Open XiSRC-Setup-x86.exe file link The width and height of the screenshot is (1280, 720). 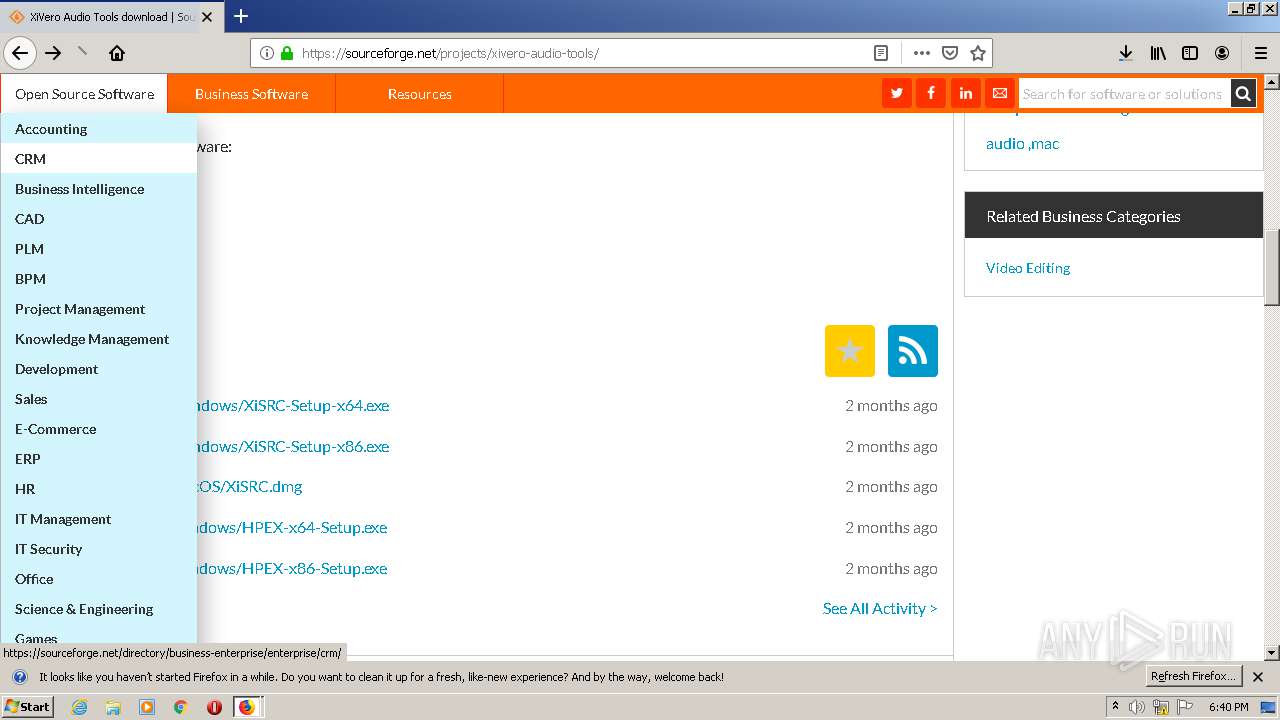point(293,446)
